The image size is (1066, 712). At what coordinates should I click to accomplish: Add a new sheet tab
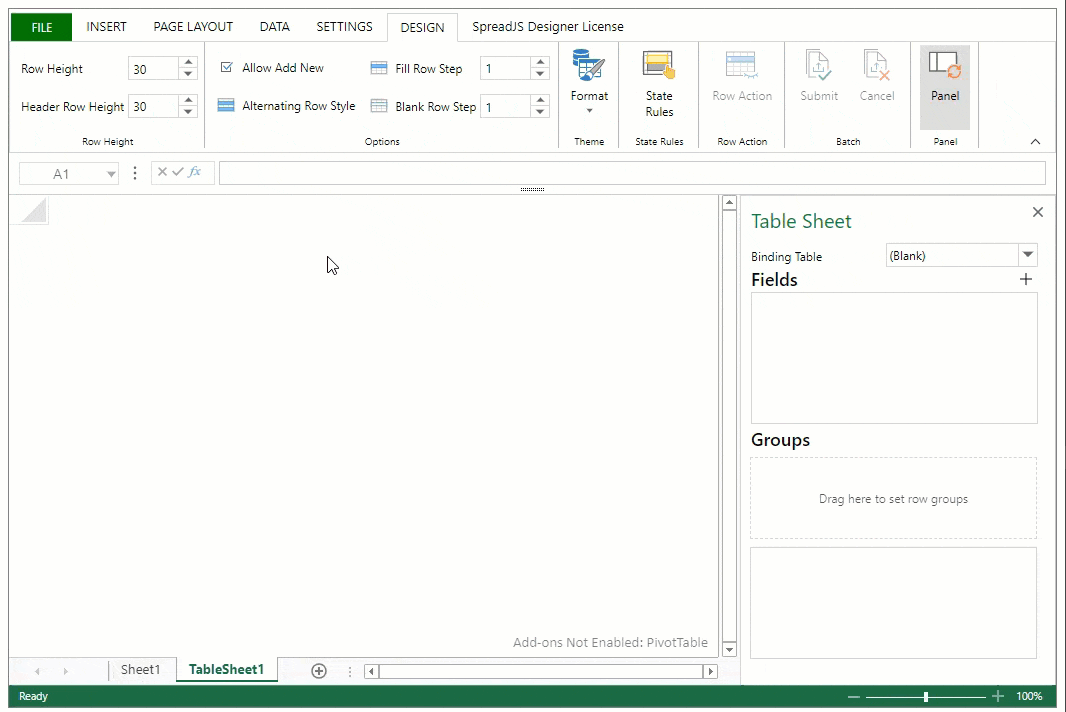[x=319, y=671]
